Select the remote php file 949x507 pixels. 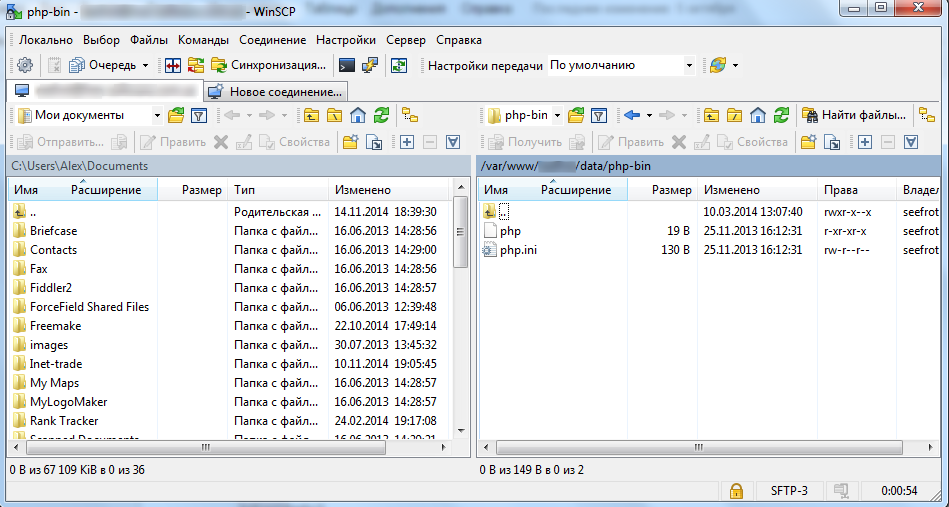(x=510, y=231)
